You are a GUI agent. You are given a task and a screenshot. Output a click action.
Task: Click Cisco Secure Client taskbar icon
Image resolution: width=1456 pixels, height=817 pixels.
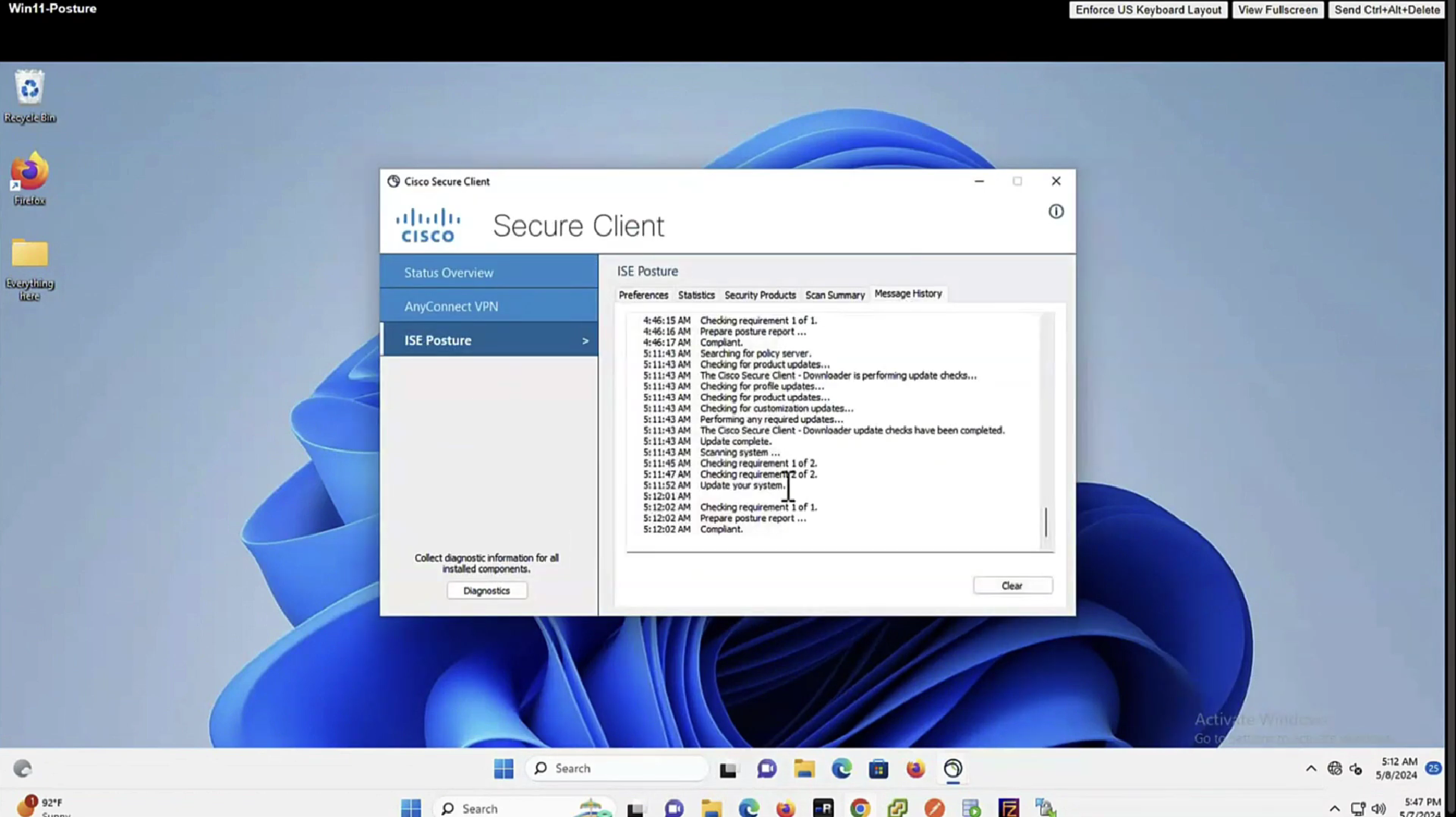click(953, 768)
